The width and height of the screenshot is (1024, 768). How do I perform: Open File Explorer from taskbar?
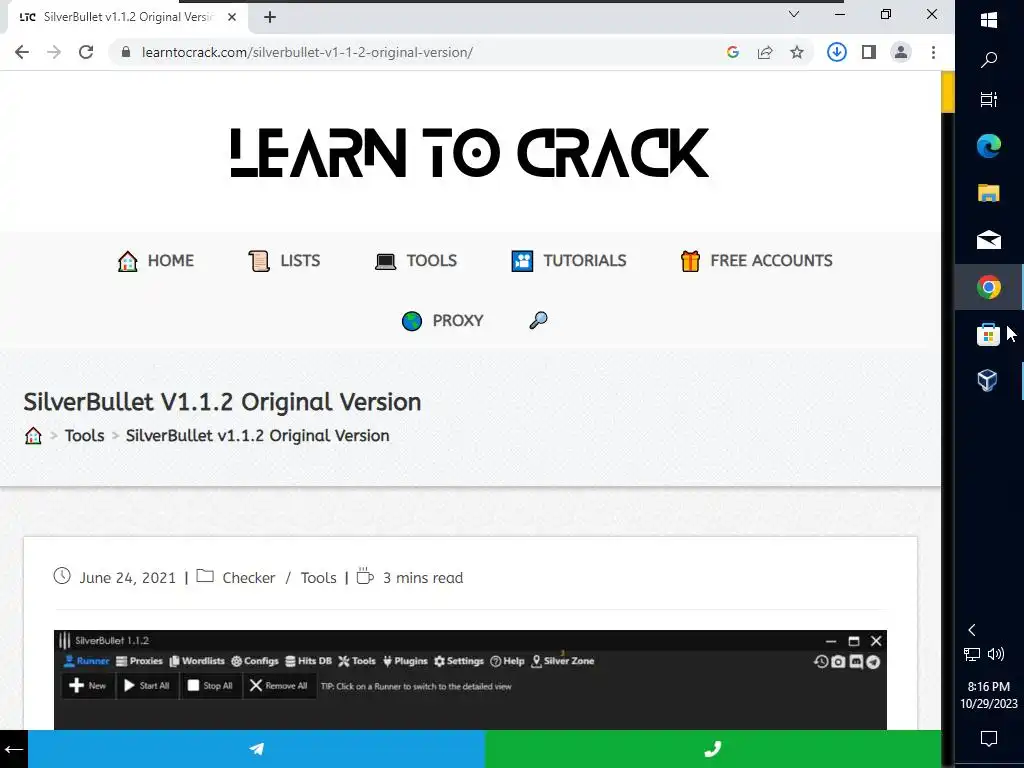click(x=989, y=193)
